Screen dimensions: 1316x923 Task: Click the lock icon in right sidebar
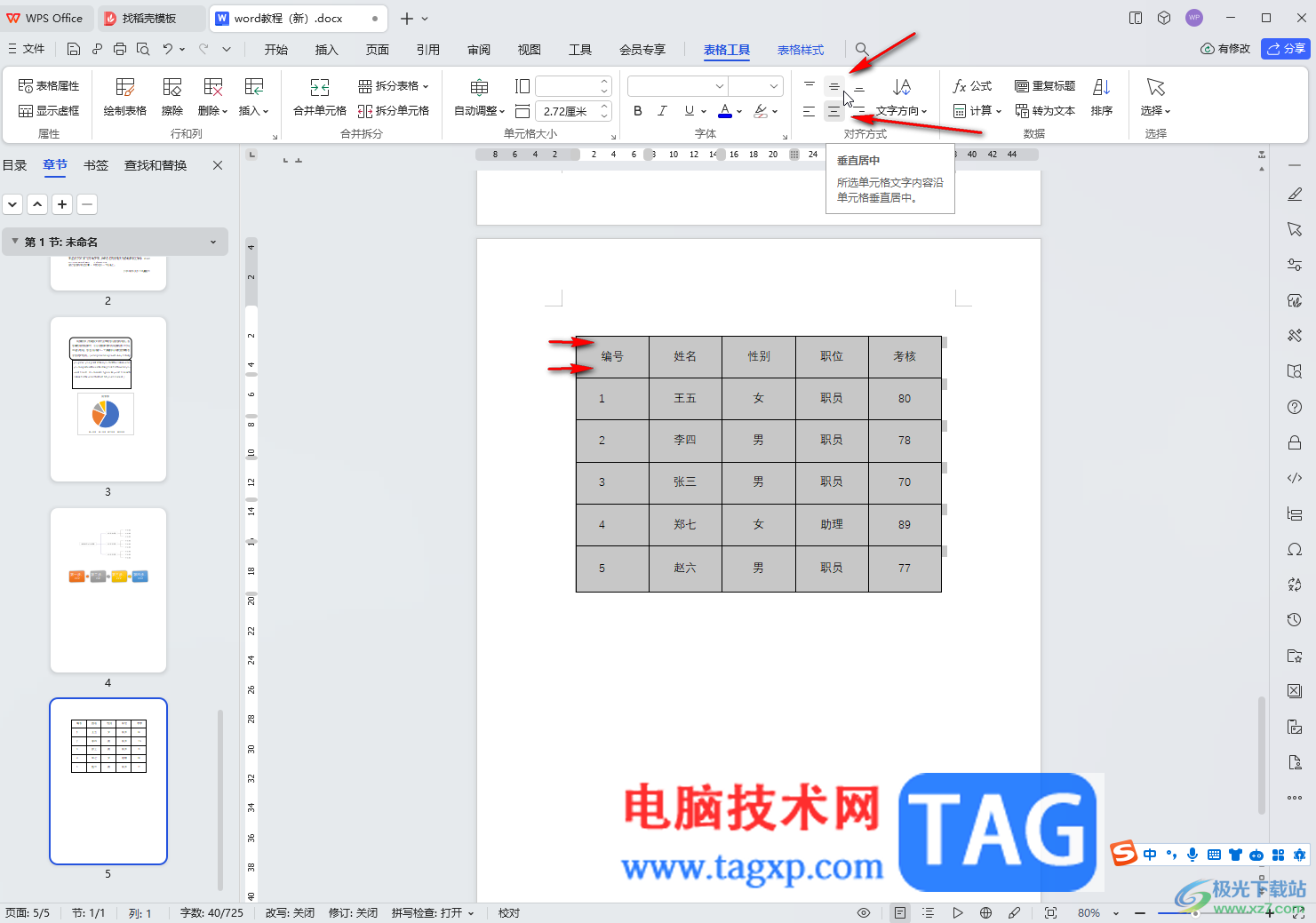click(1295, 442)
